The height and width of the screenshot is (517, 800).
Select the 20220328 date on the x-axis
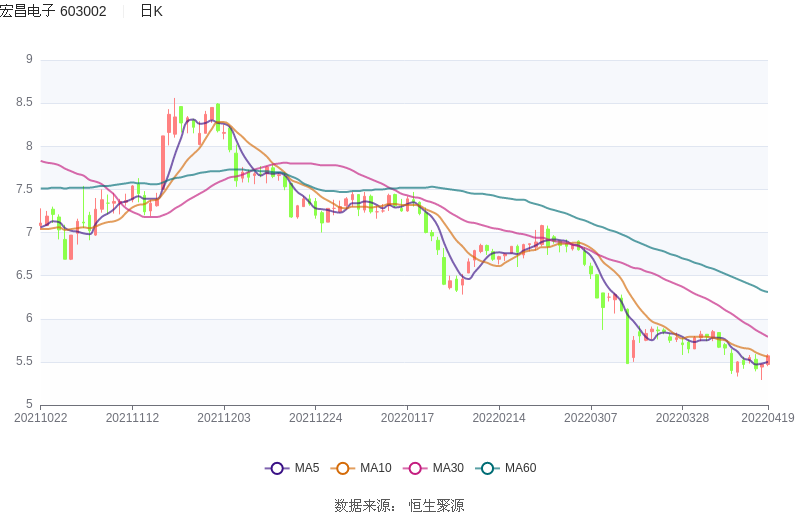point(681,418)
